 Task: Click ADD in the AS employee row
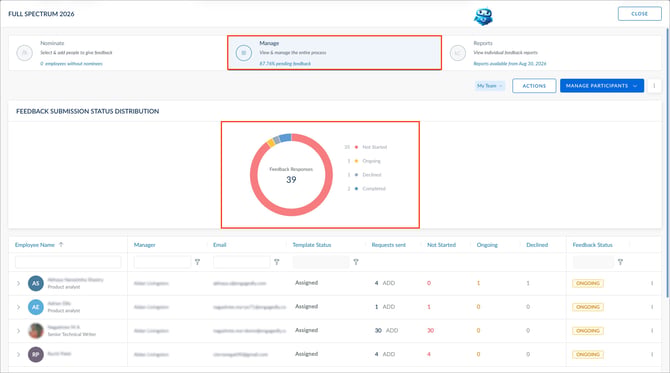(x=389, y=283)
